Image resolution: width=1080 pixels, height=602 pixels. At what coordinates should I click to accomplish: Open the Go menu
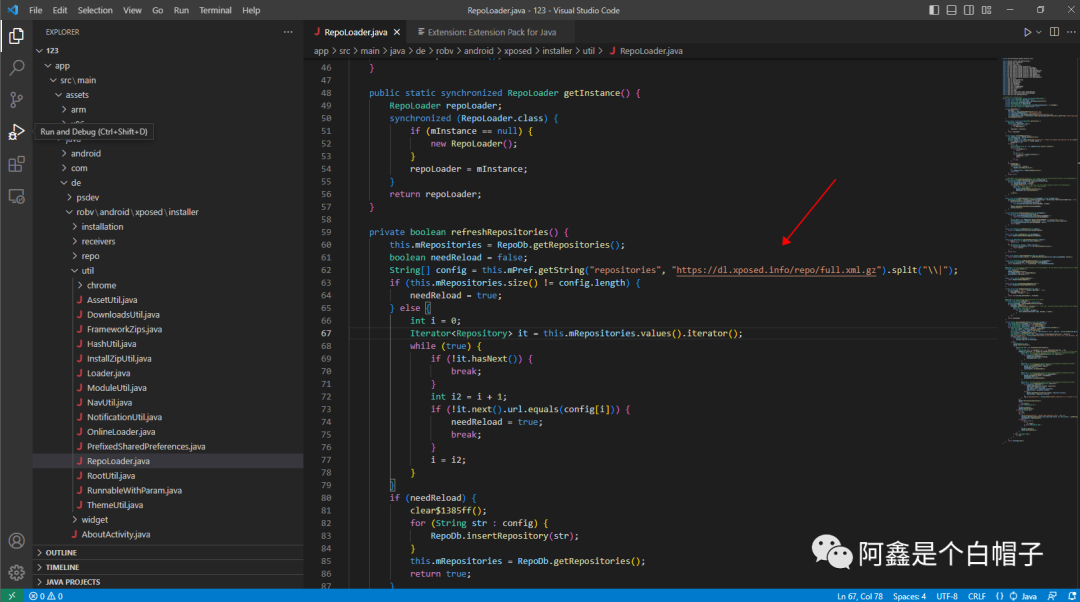[158, 10]
